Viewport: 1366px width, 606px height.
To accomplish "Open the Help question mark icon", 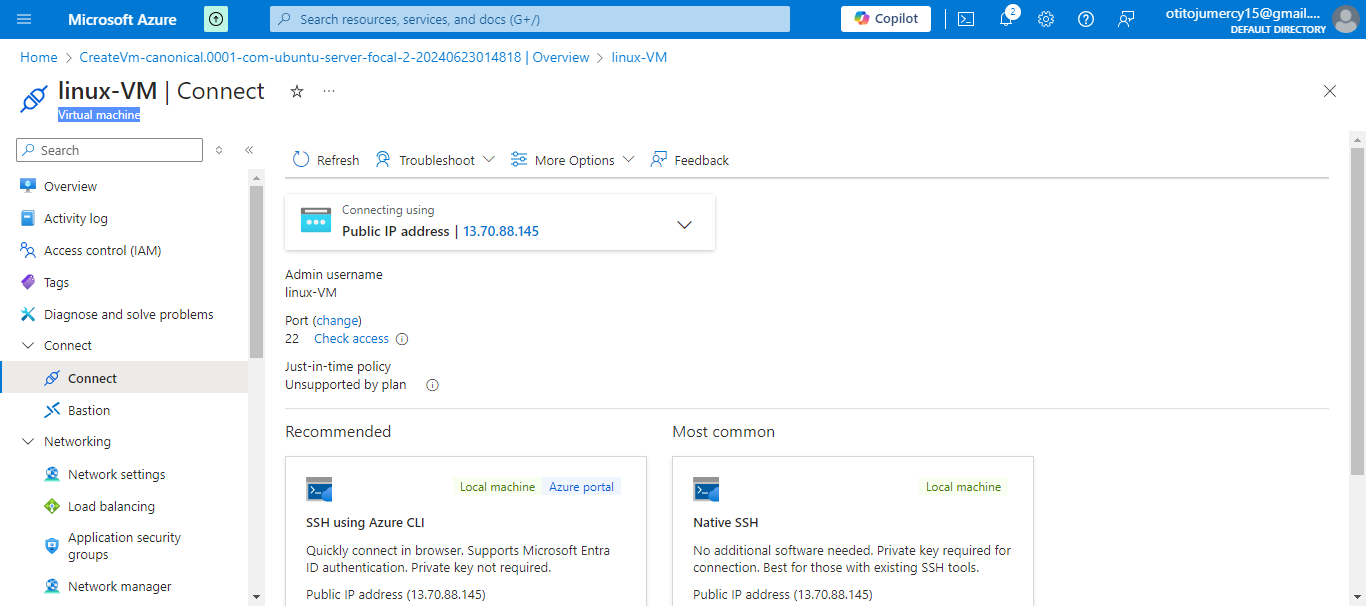I will click(1086, 19).
